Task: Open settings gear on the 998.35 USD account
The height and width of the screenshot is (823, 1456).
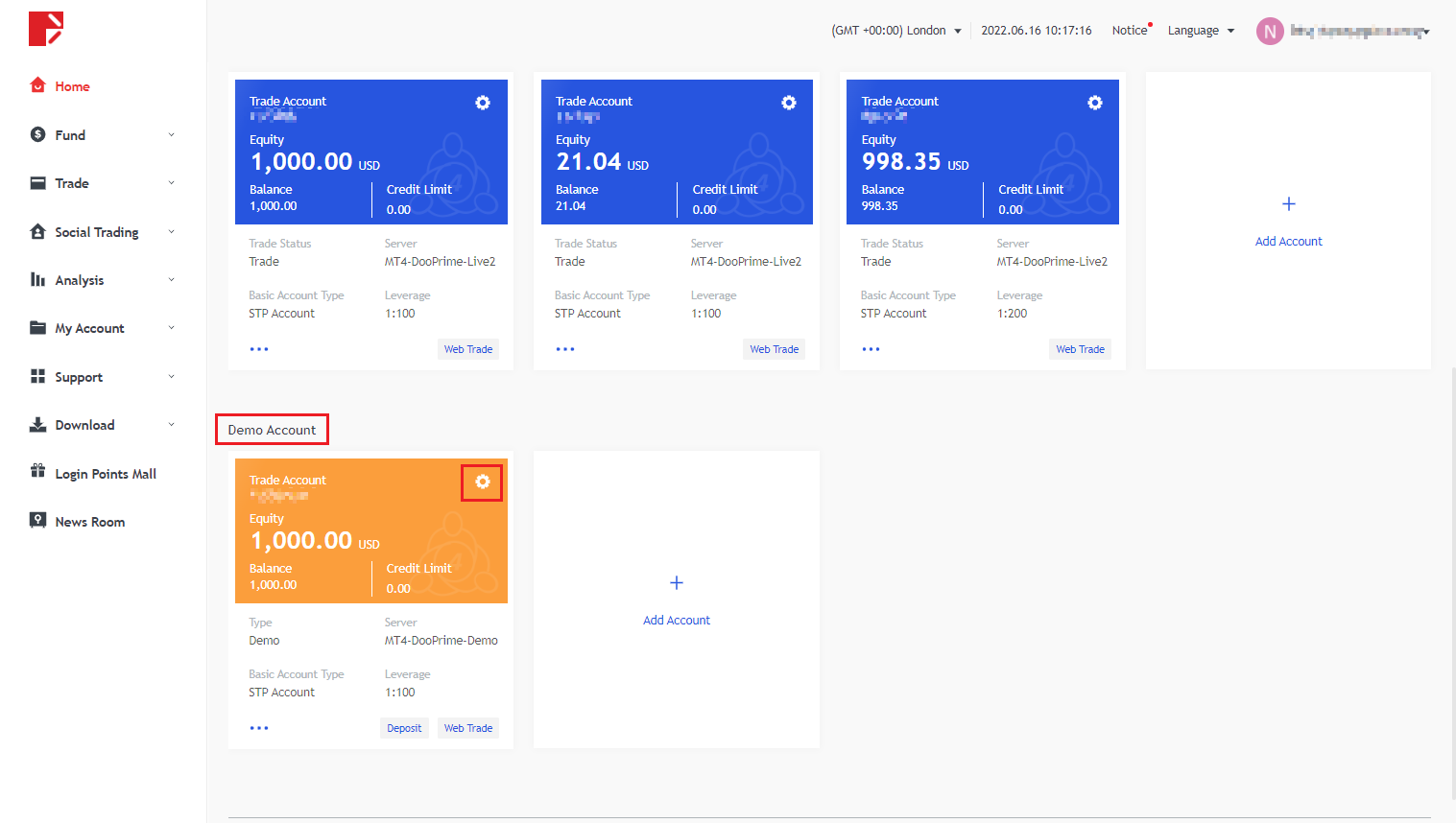Action: tap(1094, 103)
